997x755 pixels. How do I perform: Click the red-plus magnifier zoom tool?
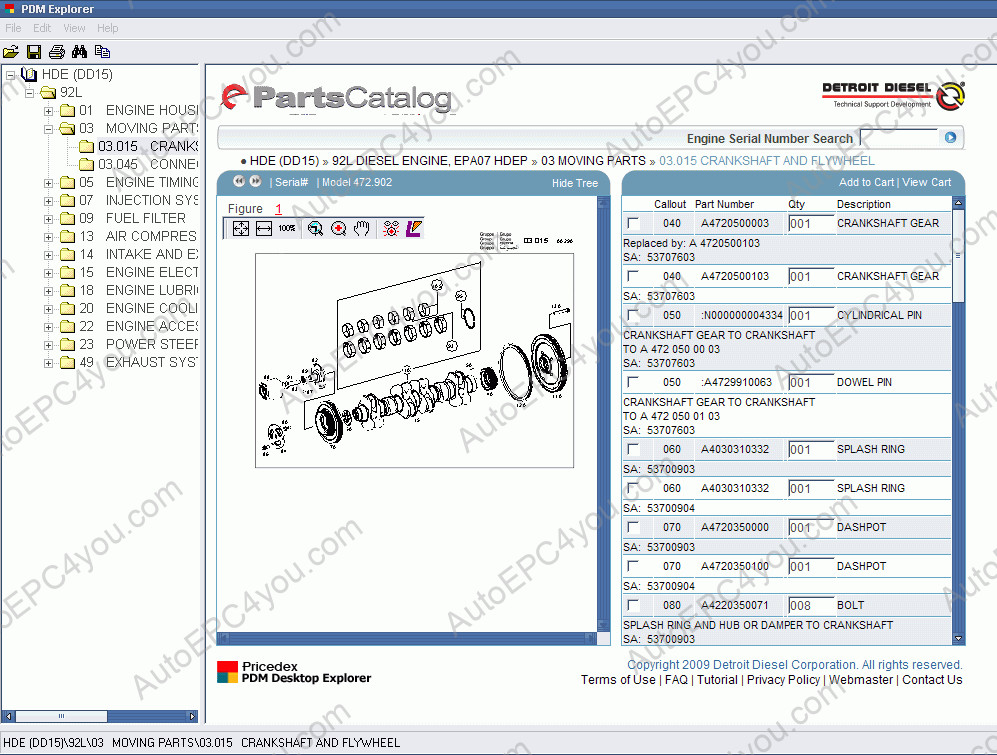tap(339, 229)
